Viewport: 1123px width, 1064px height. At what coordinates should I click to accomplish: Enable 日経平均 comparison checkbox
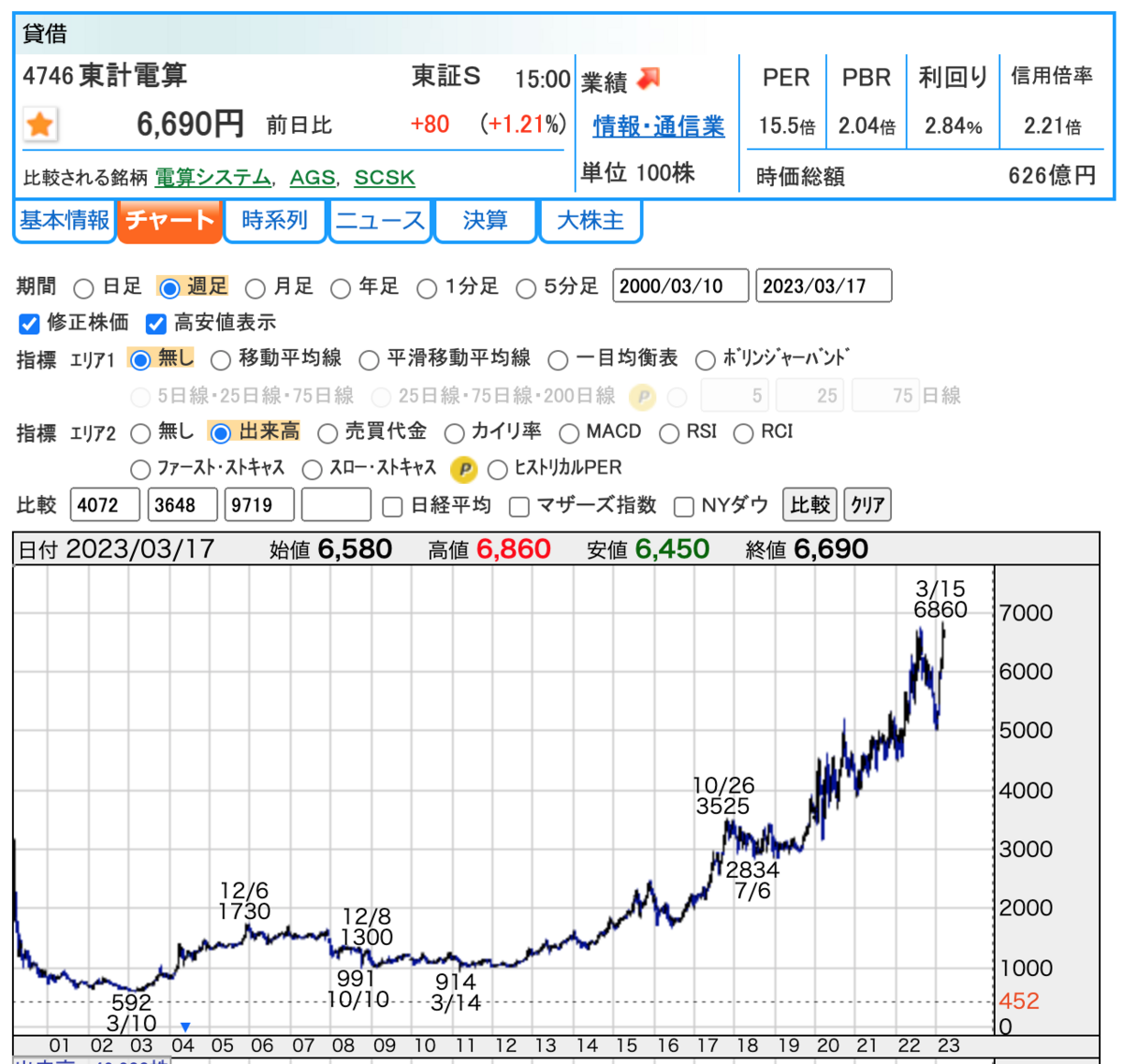[x=393, y=507]
